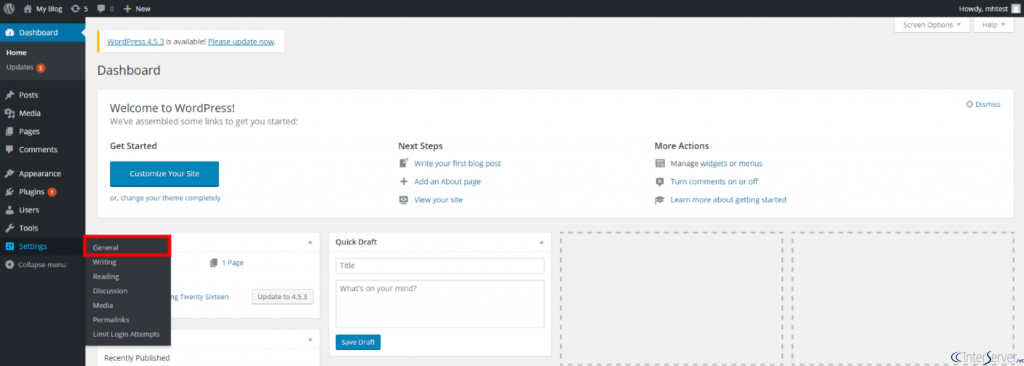Open the My Blog home icon
Viewport: 1024px width, 366px height.
point(27,8)
